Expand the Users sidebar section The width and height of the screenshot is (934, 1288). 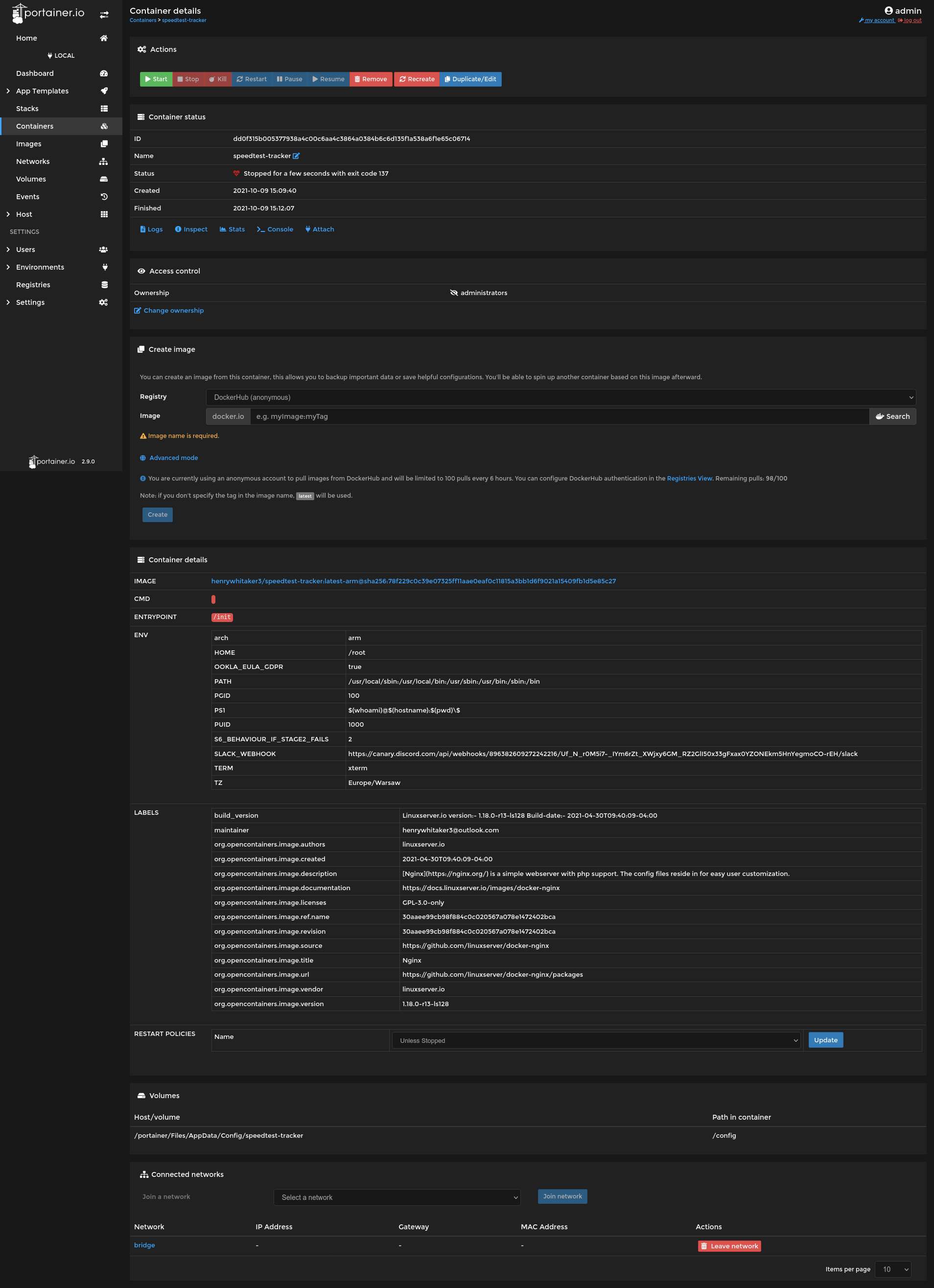(8, 249)
